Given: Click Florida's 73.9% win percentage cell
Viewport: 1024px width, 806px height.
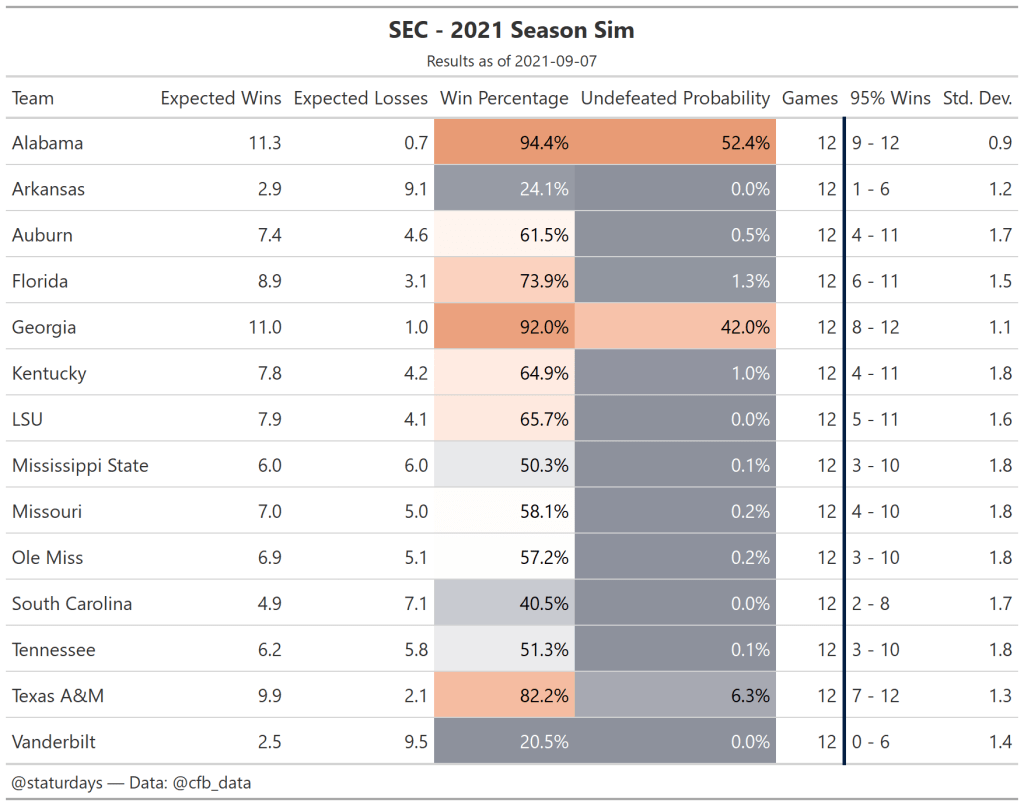Looking at the screenshot, I should pyautogui.click(x=503, y=281).
